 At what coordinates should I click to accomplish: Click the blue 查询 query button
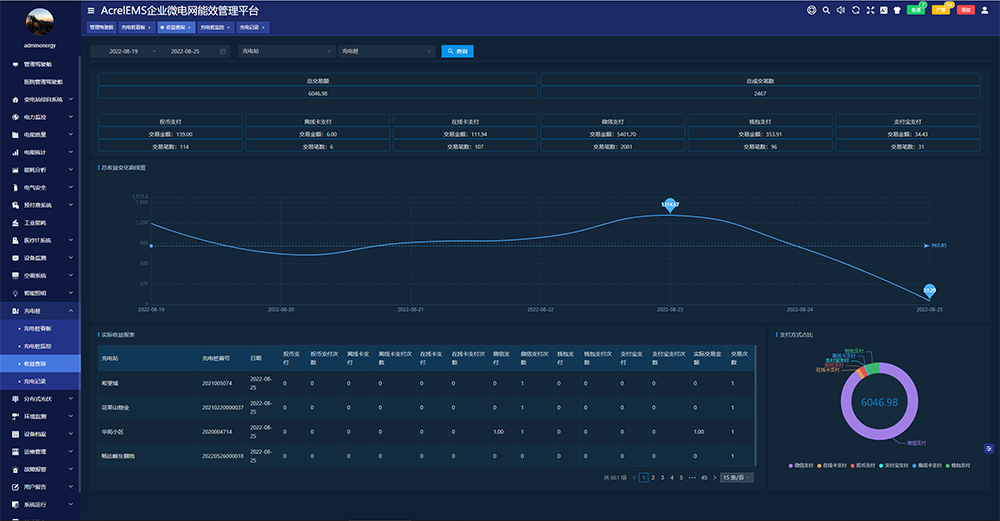tap(457, 51)
